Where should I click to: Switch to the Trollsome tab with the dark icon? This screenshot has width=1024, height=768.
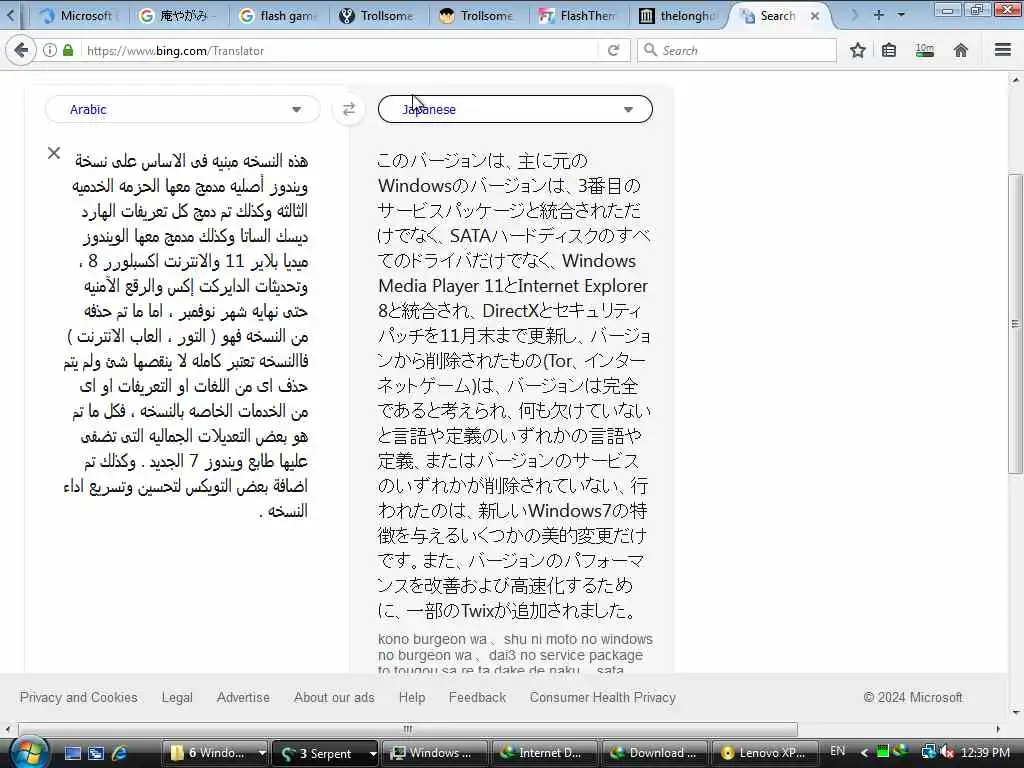[379, 16]
